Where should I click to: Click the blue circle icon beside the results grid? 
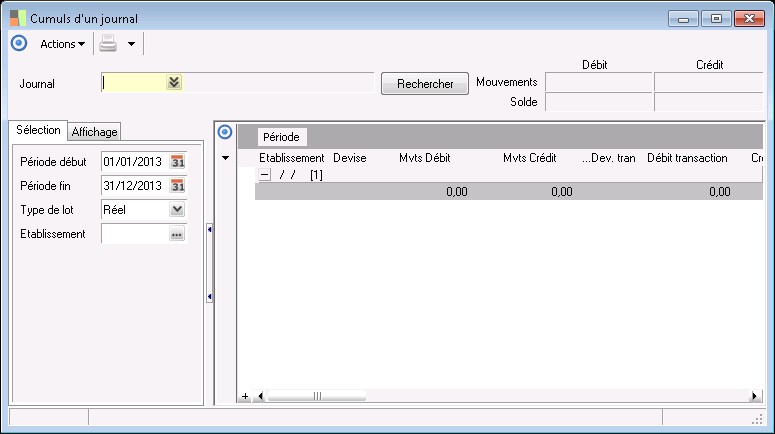(225, 132)
